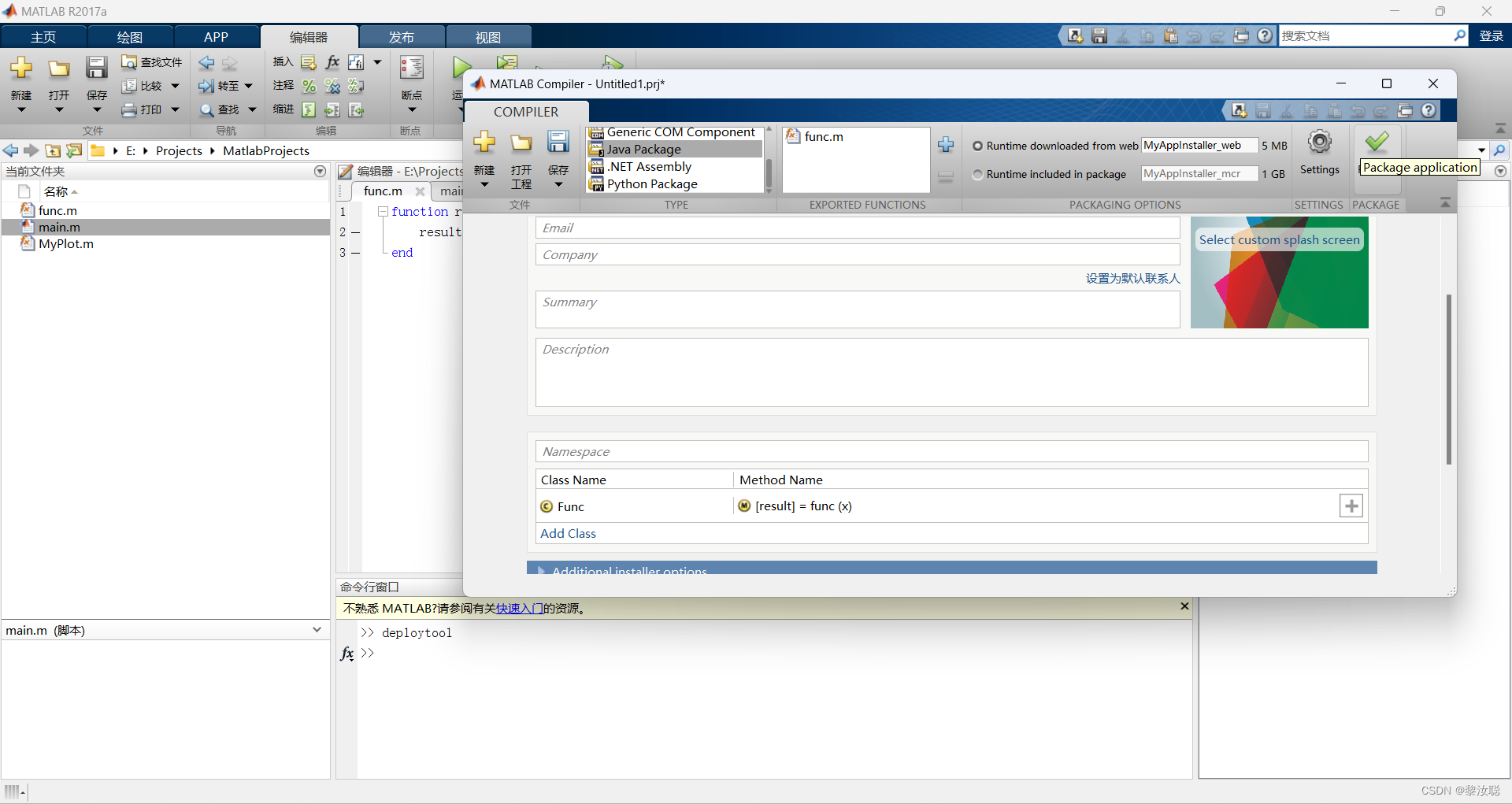Add a method with the plus button
Viewport: 1512px width, 804px height.
(1351, 506)
